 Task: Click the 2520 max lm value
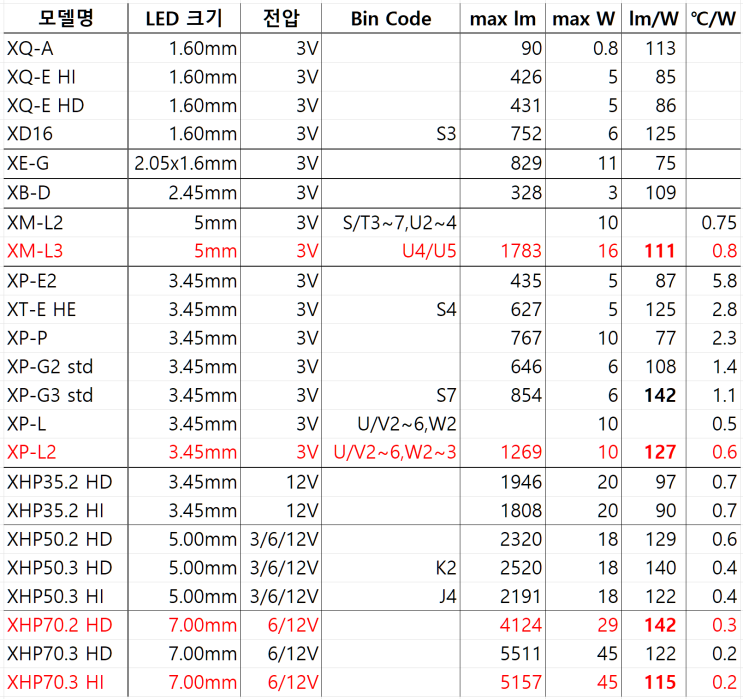(521, 568)
